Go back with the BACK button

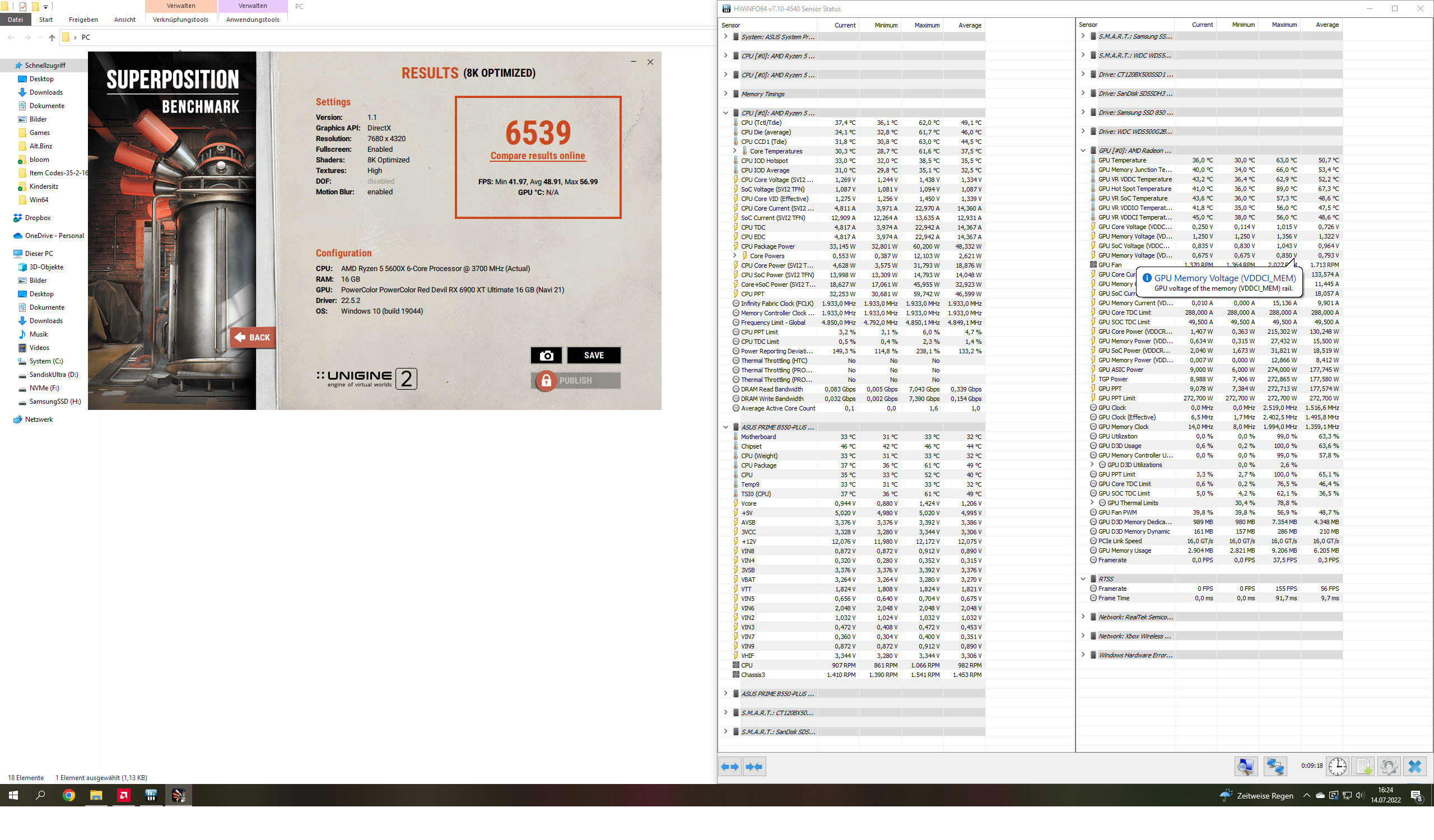[x=253, y=337]
